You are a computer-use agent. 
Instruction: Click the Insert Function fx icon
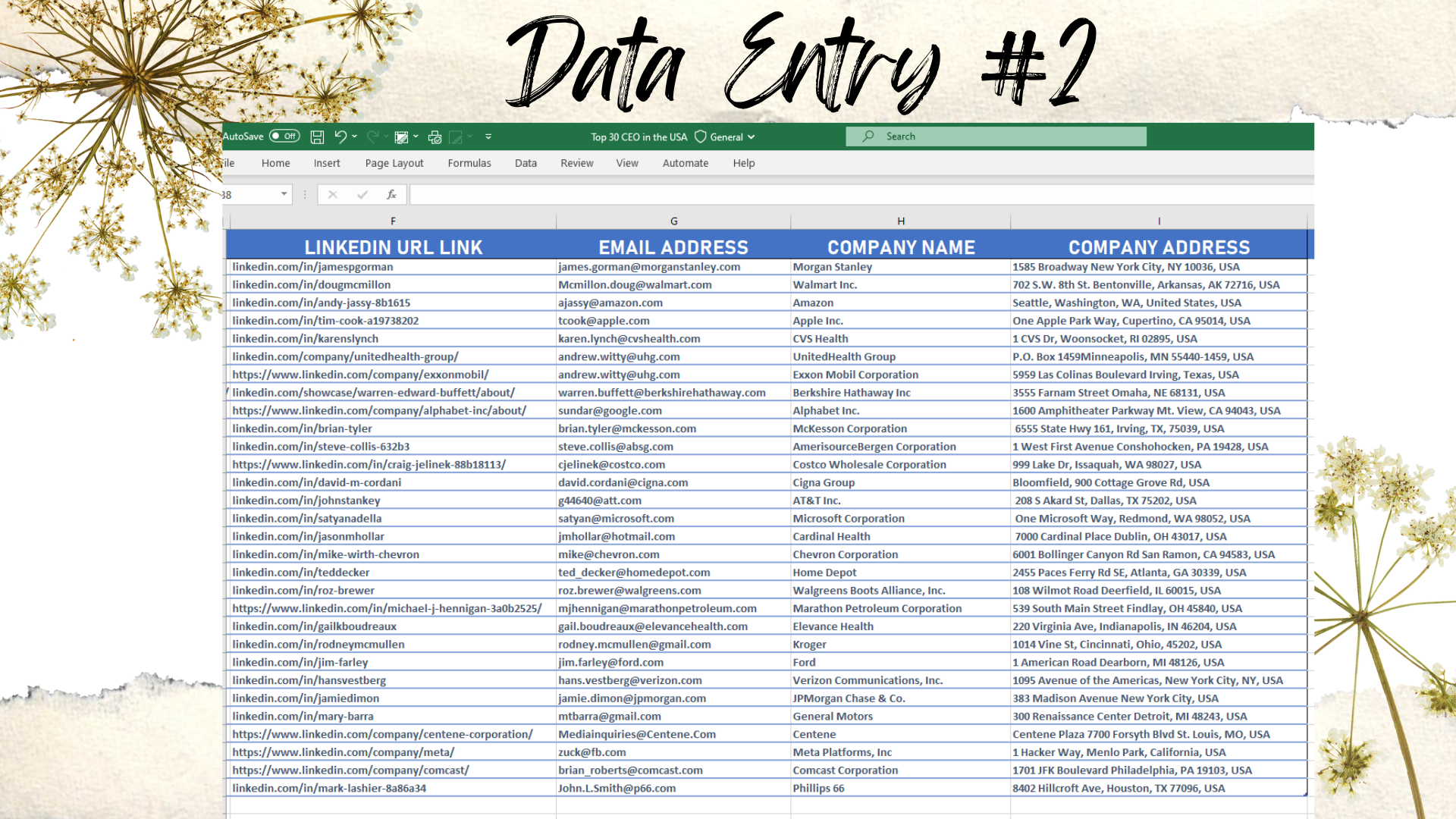point(391,195)
